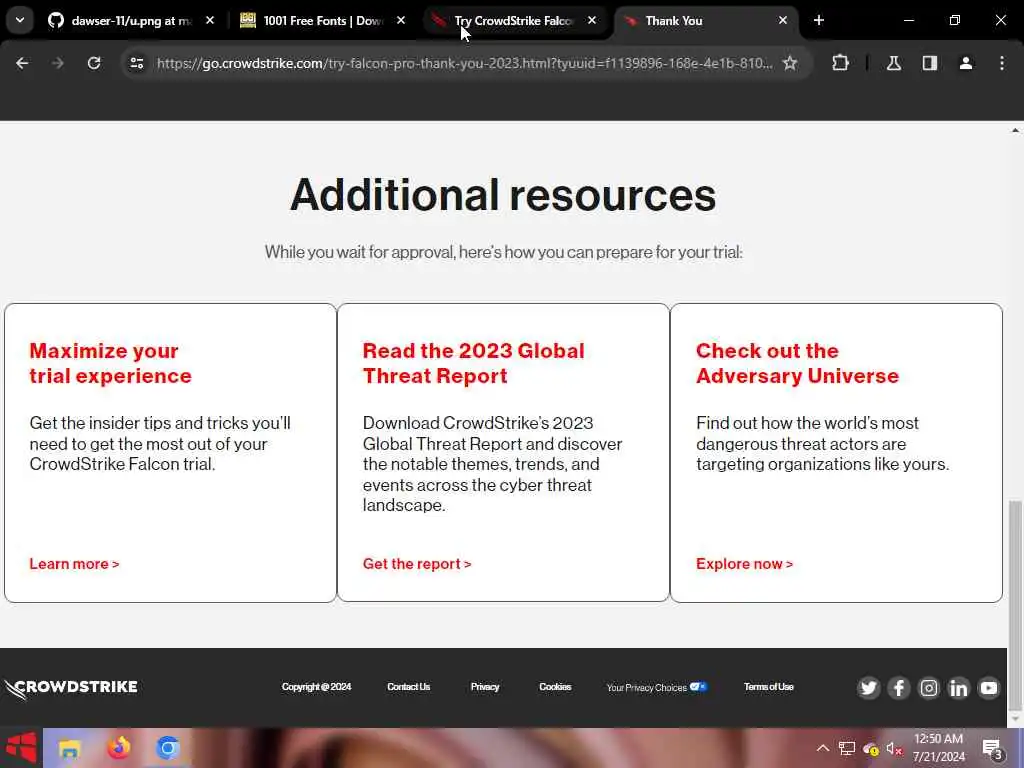Open the Extensions puzzle icon
Screen dimensions: 1024x768
point(840,63)
